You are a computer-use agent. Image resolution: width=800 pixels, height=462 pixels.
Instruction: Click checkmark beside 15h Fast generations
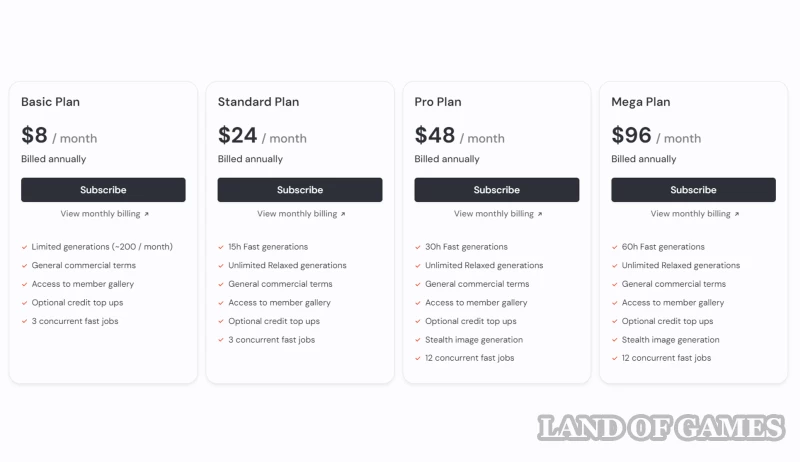click(x=221, y=247)
